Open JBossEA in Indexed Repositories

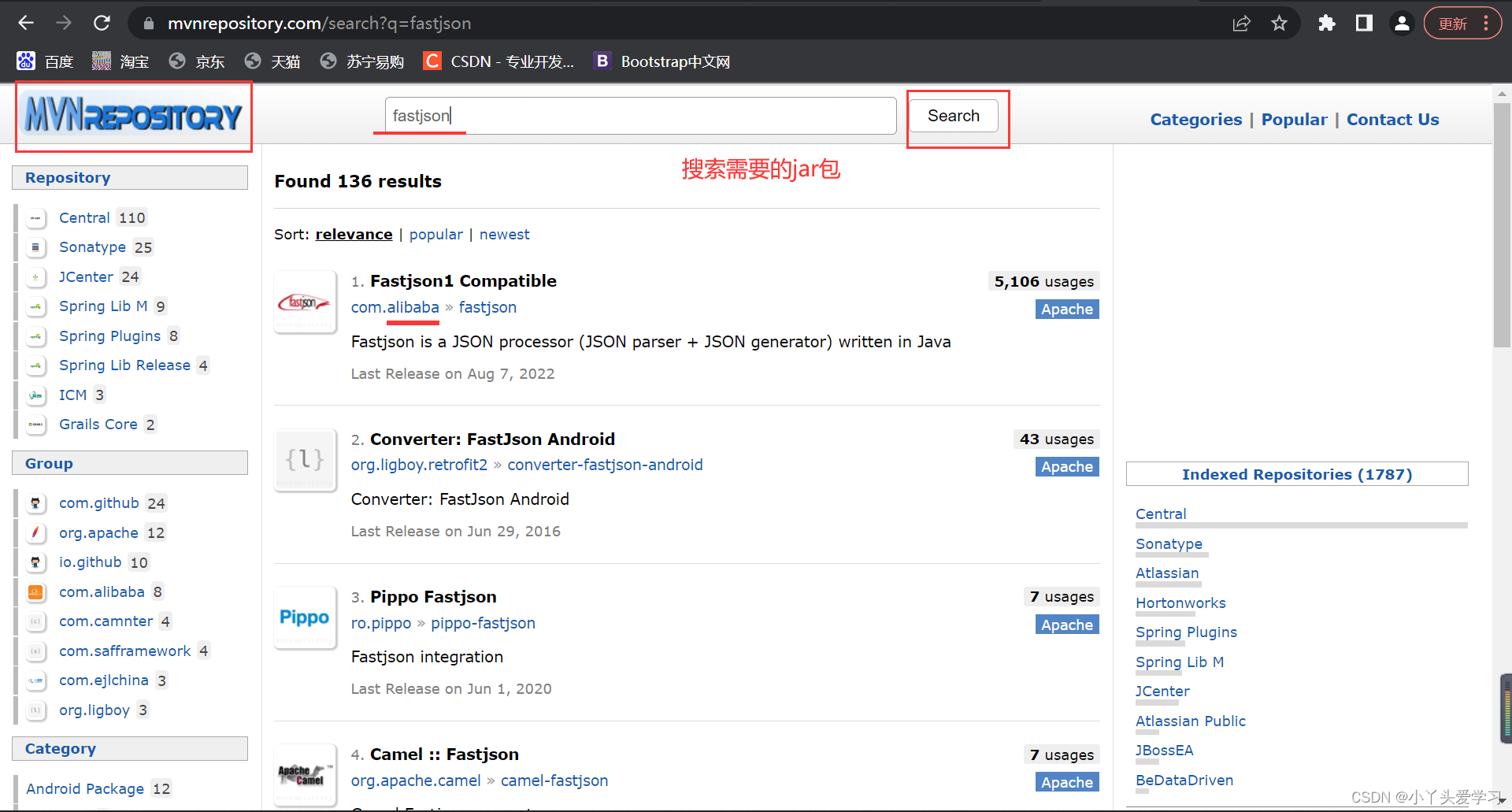click(1164, 750)
